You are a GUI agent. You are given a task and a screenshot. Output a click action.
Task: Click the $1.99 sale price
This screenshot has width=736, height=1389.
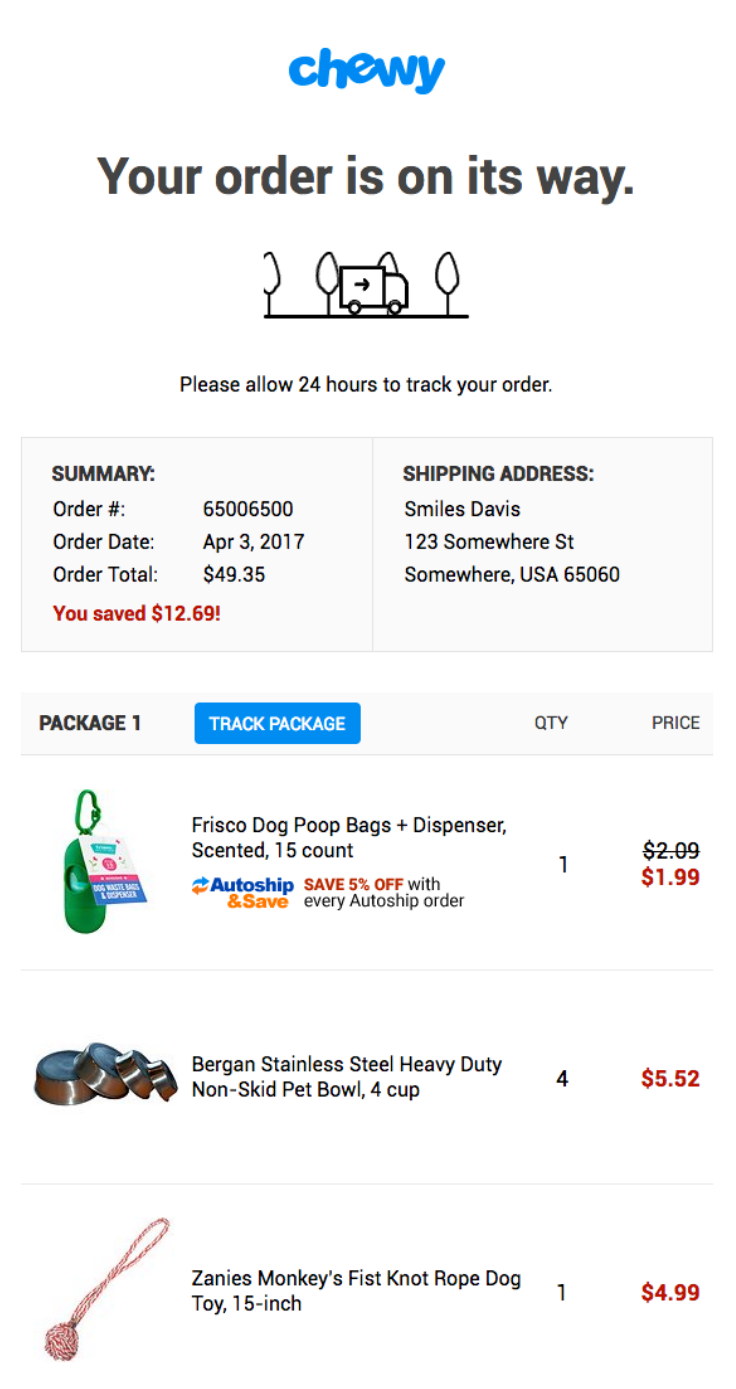coord(670,877)
